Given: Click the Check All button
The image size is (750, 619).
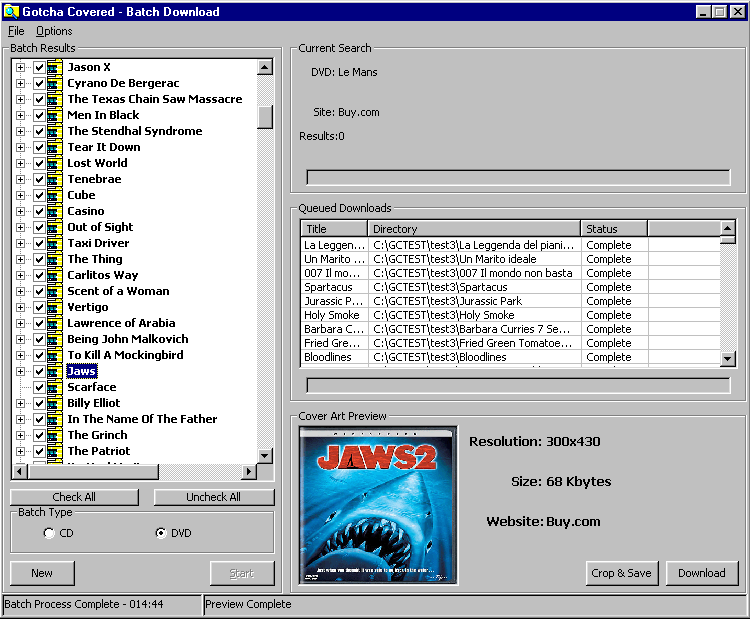Looking at the screenshot, I should coord(74,497).
